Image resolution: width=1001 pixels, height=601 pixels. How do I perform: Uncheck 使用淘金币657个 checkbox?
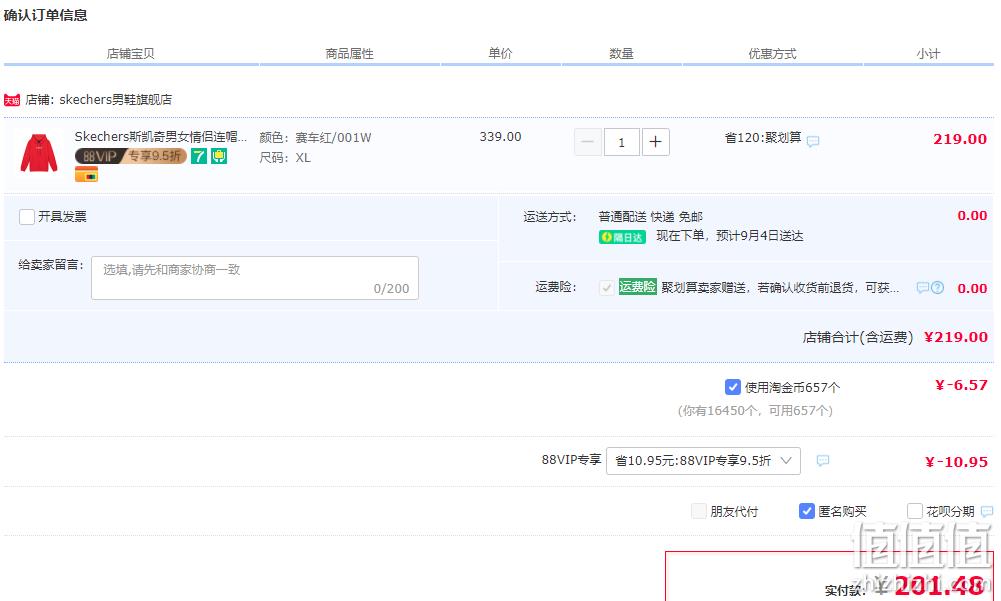733,387
